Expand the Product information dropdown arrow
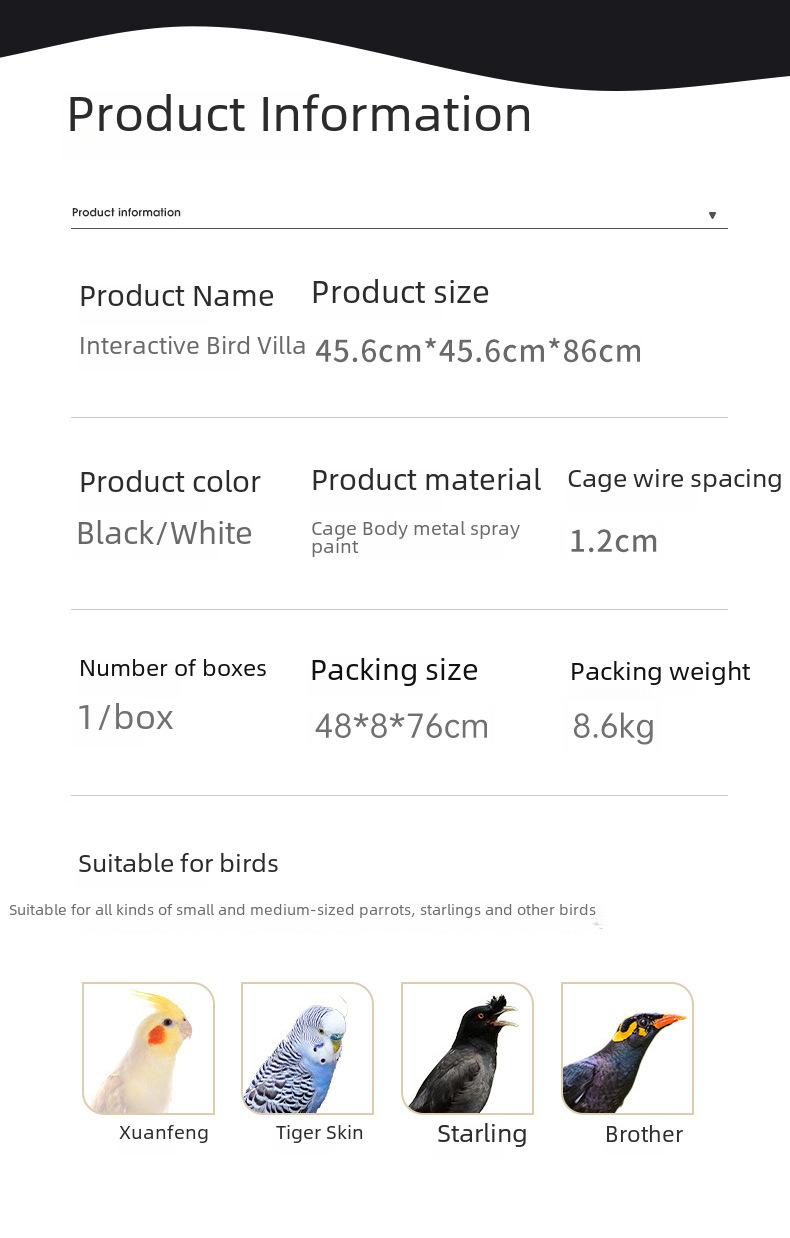This screenshot has height=1238, width=790. click(712, 215)
